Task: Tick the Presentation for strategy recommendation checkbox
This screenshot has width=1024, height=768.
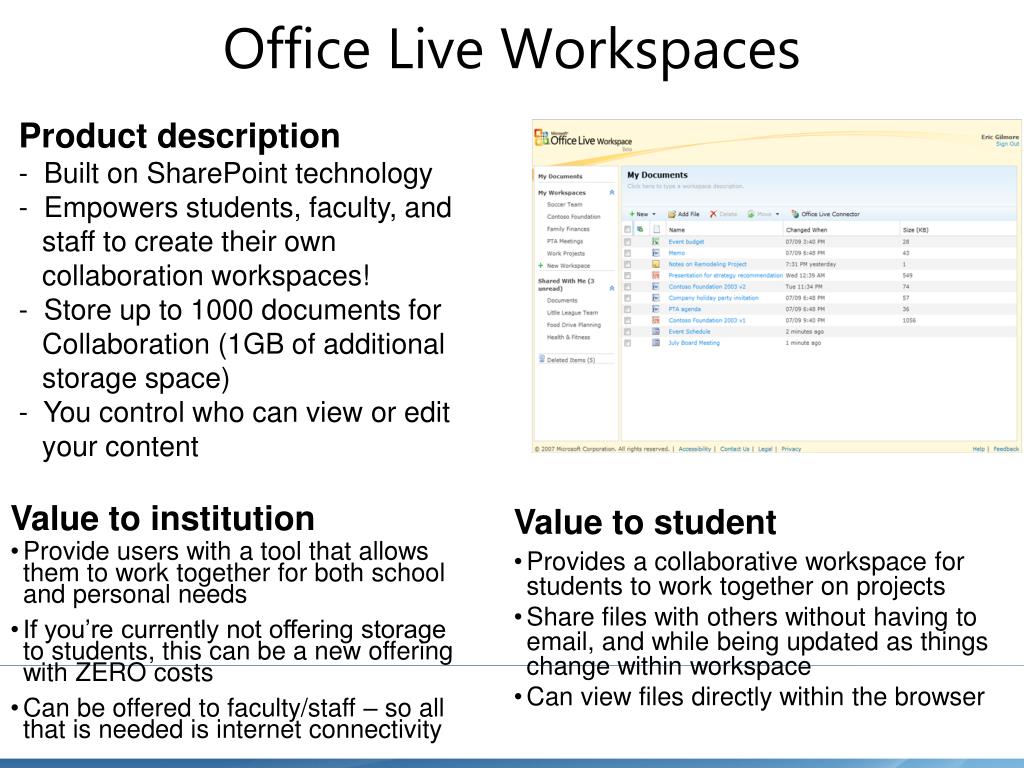Action: point(628,276)
